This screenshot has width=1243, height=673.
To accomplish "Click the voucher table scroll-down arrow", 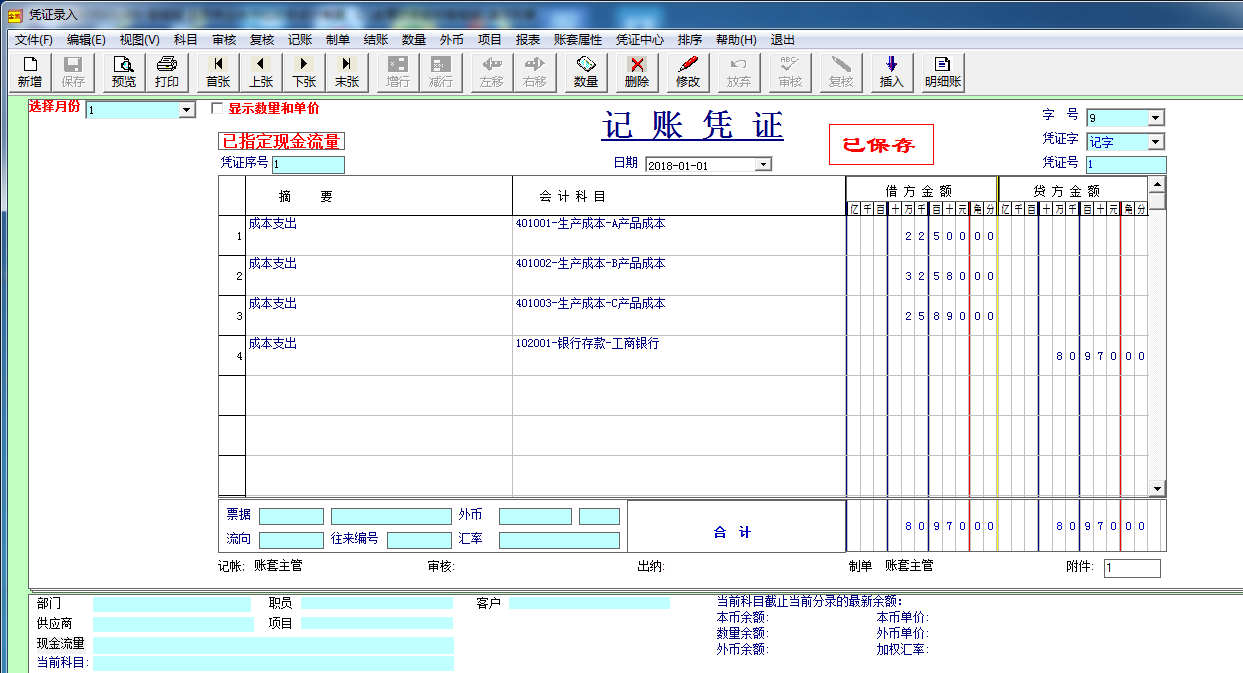I will [1157, 489].
